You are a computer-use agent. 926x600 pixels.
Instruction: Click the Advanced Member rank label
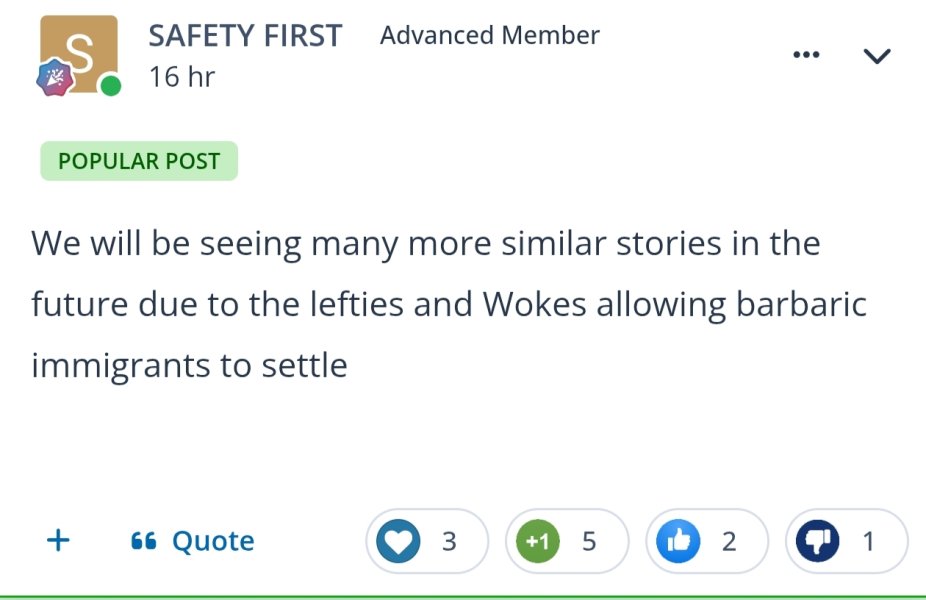[490, 35]
